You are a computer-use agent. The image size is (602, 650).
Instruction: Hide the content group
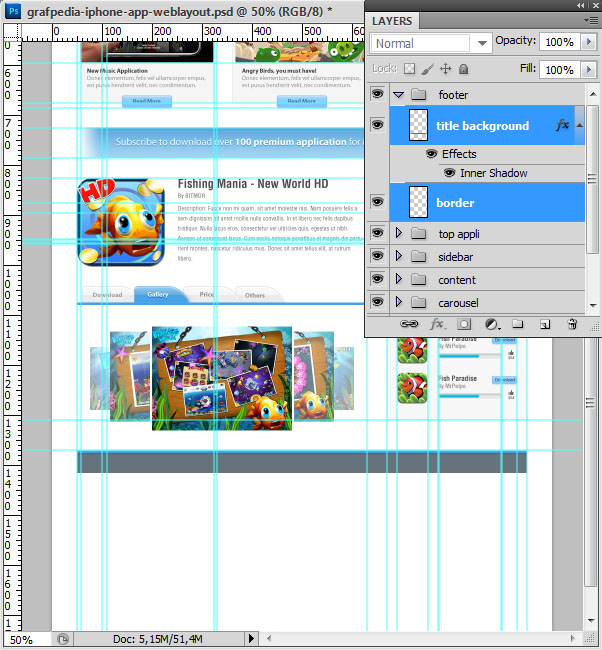pos(377,279)
